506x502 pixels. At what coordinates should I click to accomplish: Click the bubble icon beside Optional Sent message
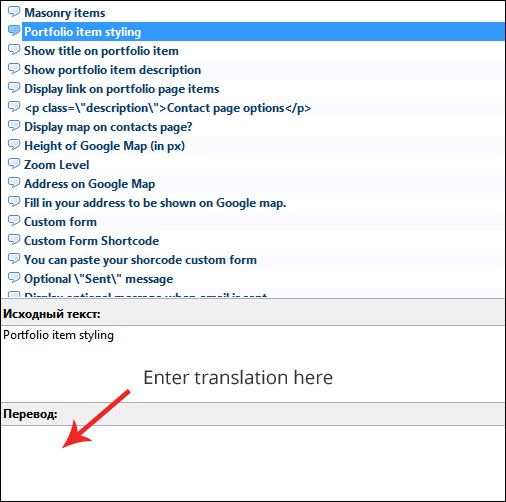14,278
